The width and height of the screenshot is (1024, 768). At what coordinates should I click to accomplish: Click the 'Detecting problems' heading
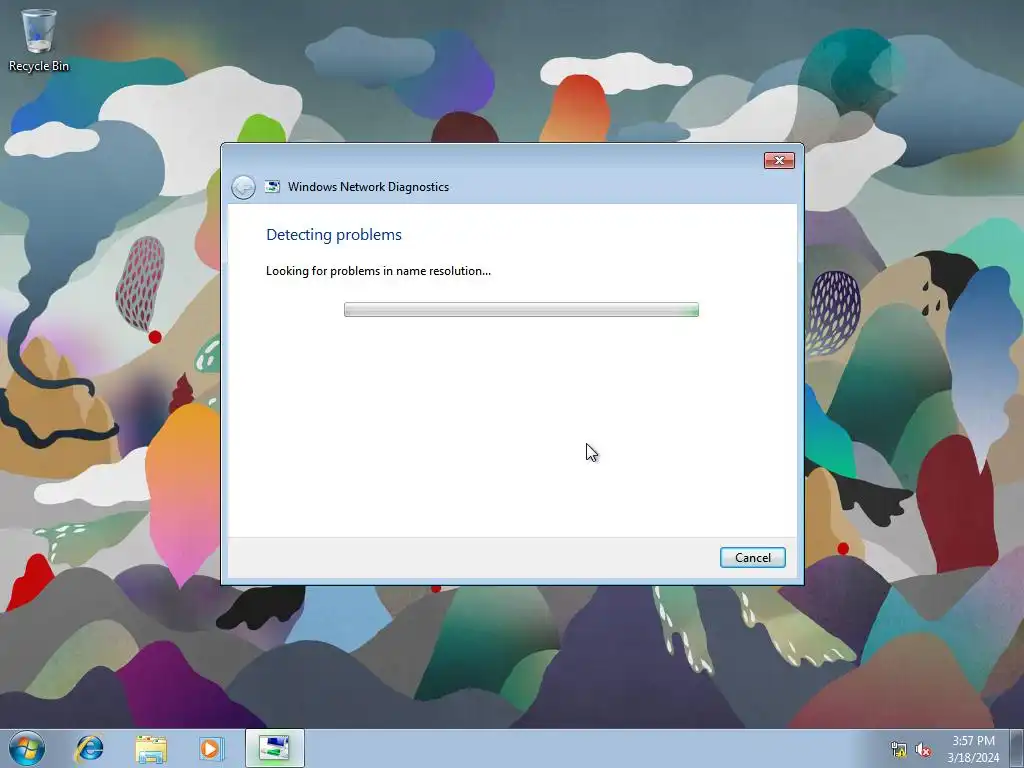pos(334,234)
